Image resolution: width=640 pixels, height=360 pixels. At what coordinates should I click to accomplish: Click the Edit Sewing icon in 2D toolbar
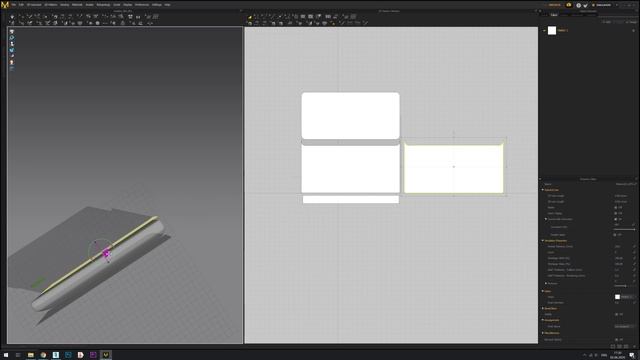pyautogui.click(x=250, y=23)
